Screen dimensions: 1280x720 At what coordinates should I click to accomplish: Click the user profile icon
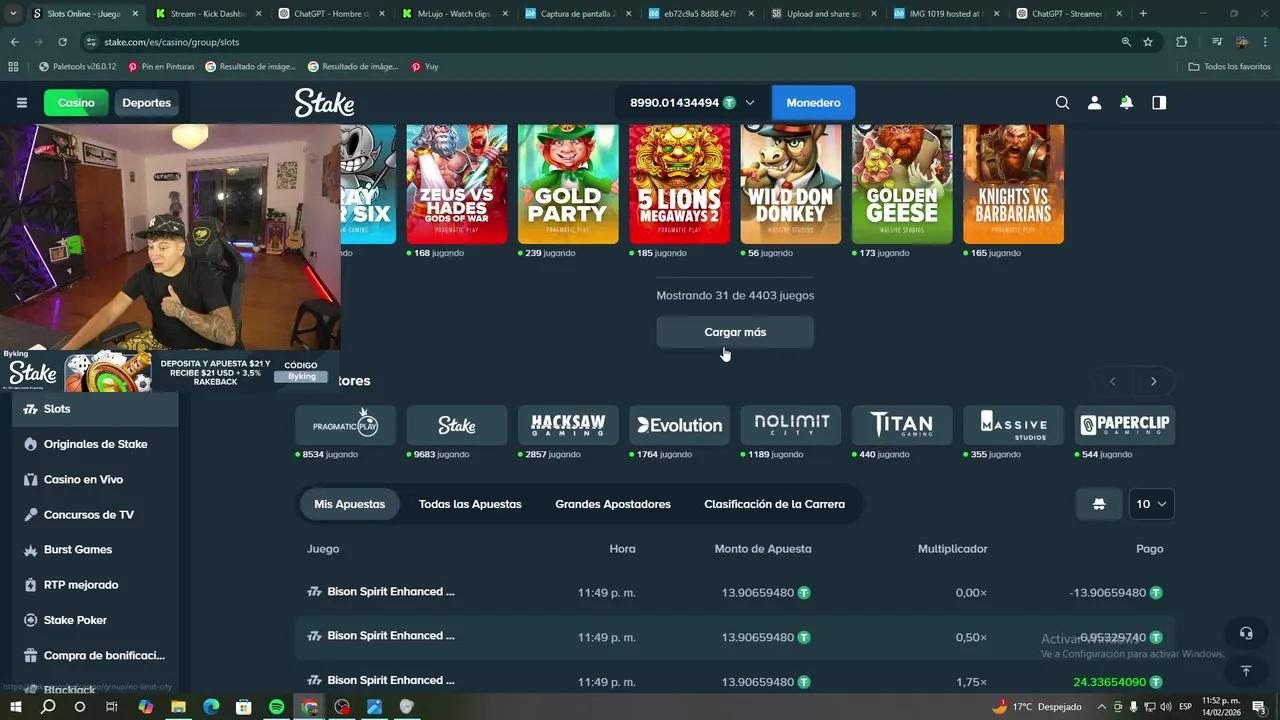(1094, 102)
